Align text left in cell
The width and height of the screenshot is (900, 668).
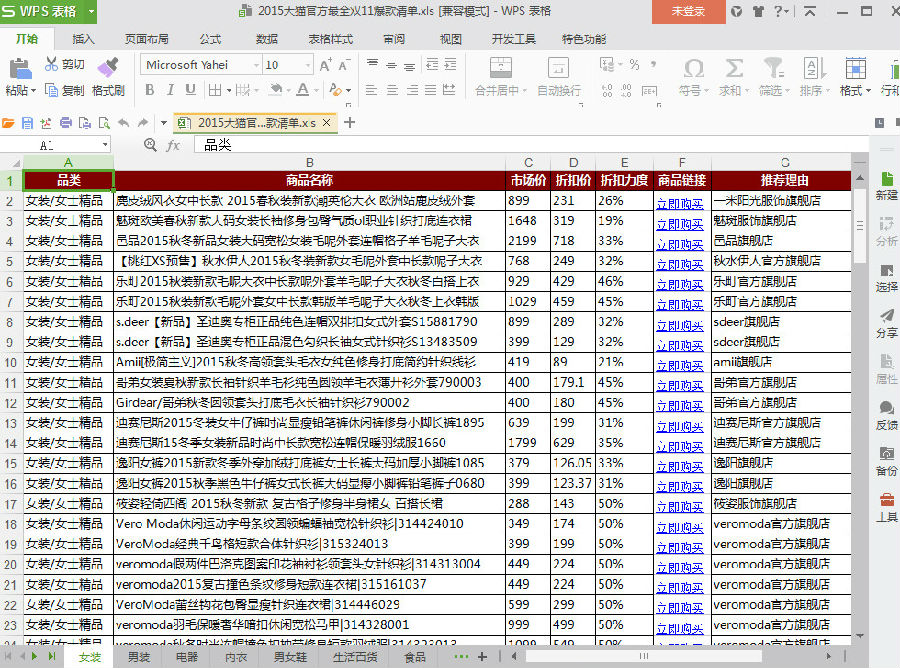371,90
